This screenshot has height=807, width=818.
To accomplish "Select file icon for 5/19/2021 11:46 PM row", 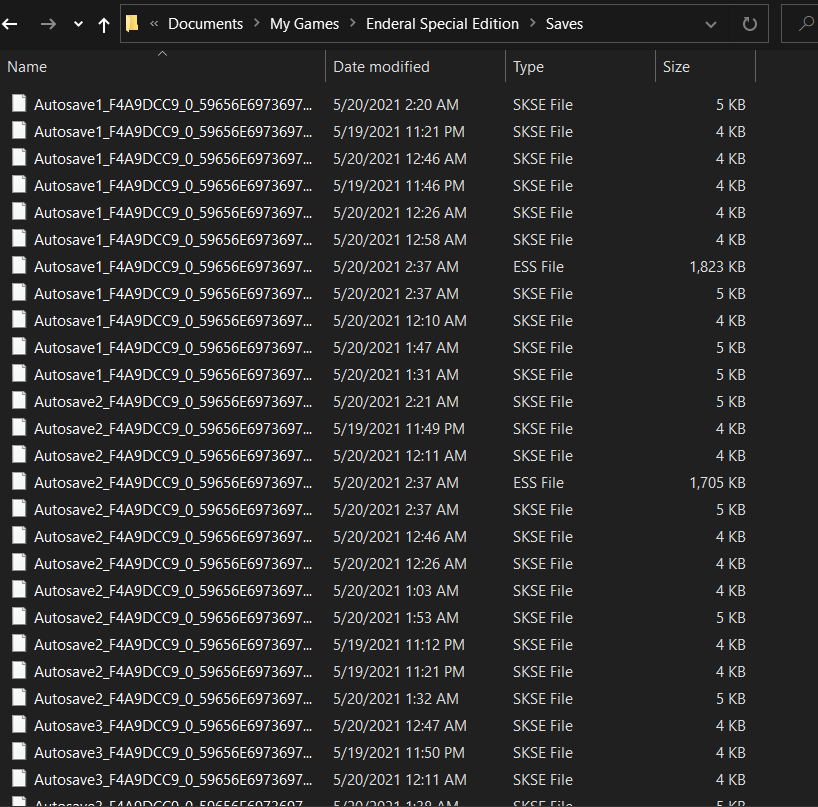I will (19, 184).
